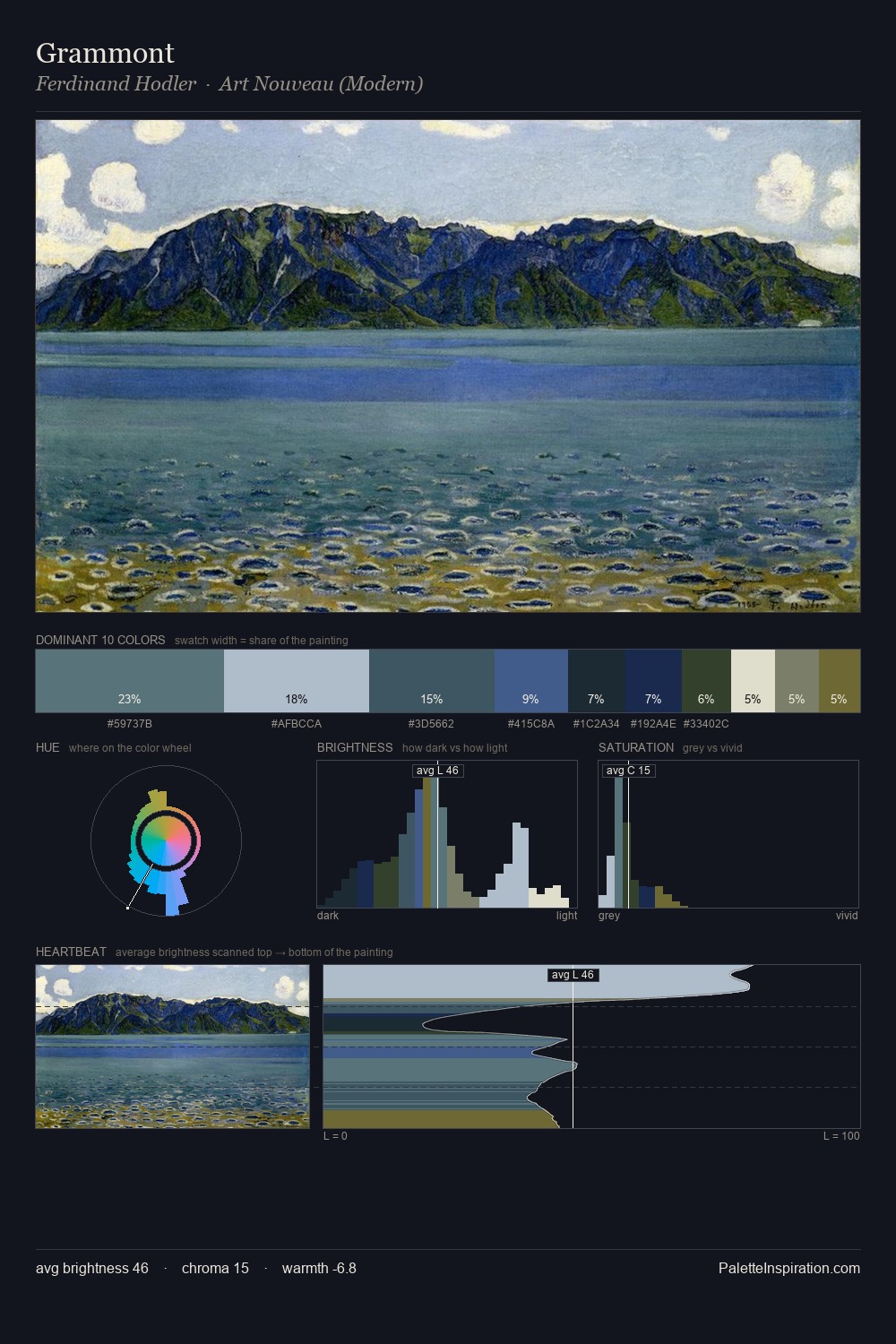The height and width of the screenshot is (1344, 896).
Task: Click hex code '#3D5662' label
Action: (x=431, y=723)
